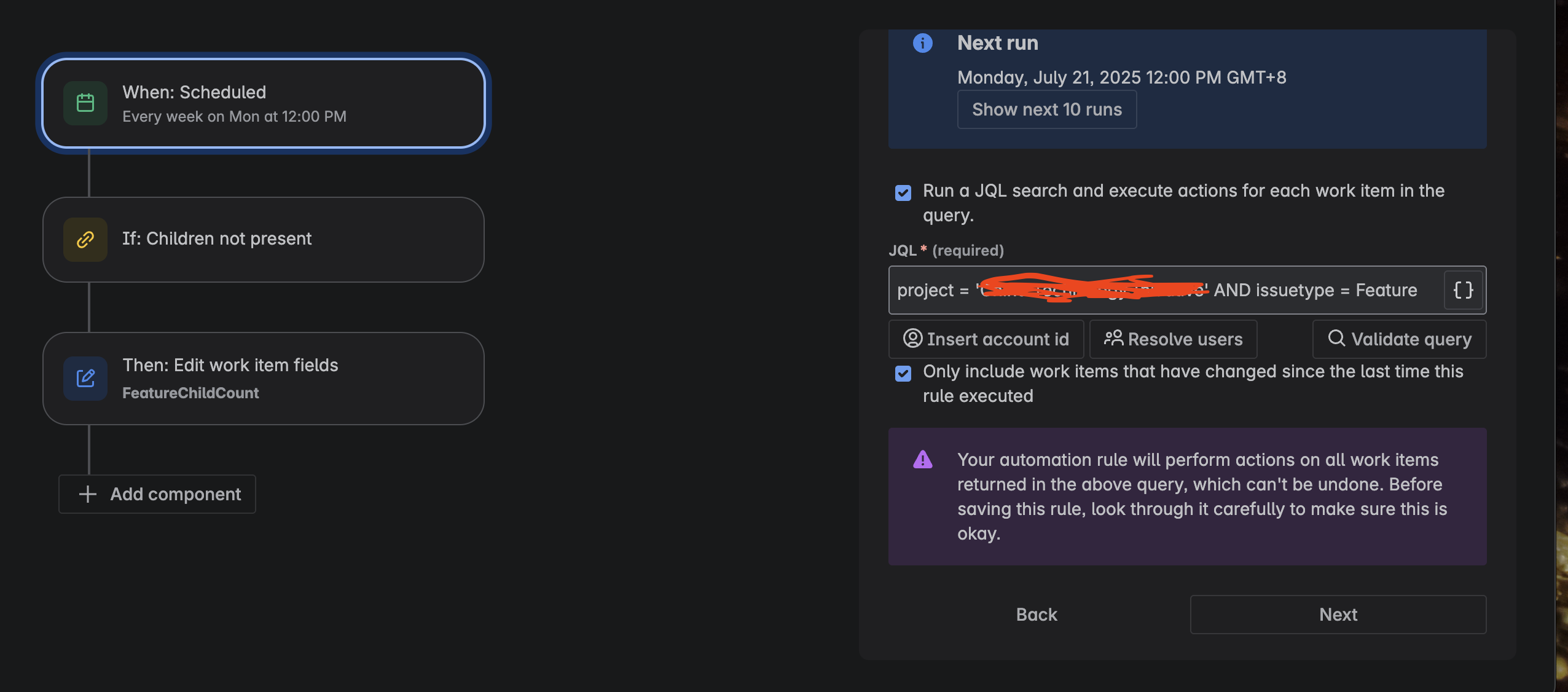
Task: Go Back in the trigger panel
Action: pos(1037,615)
